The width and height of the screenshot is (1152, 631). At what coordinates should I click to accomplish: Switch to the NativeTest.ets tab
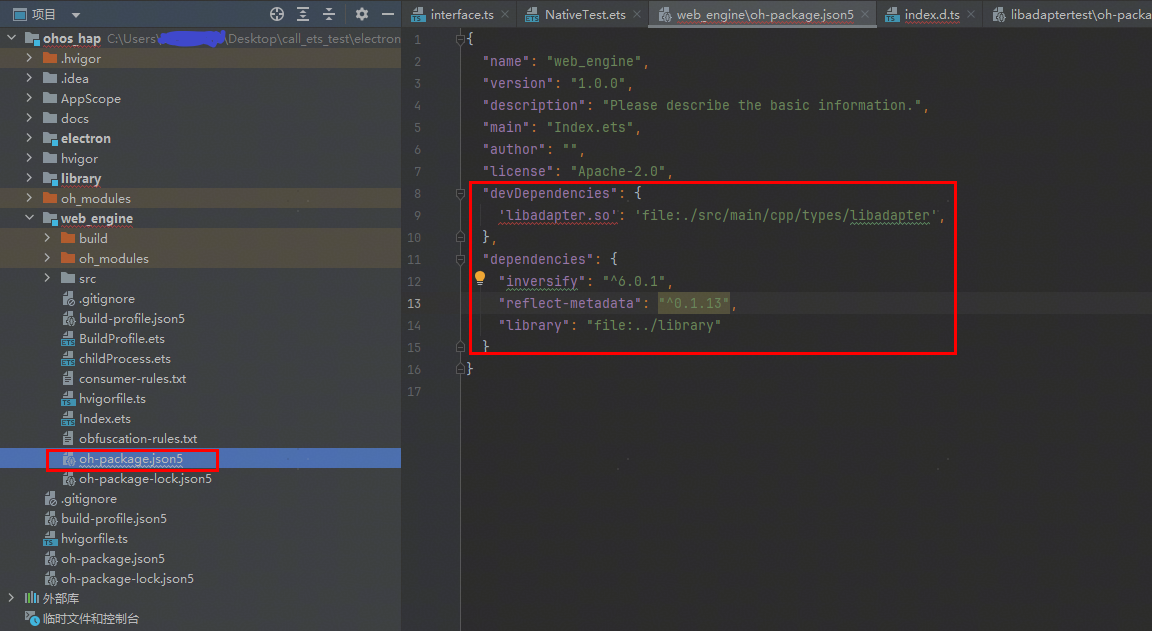click(x=585, y=15)
